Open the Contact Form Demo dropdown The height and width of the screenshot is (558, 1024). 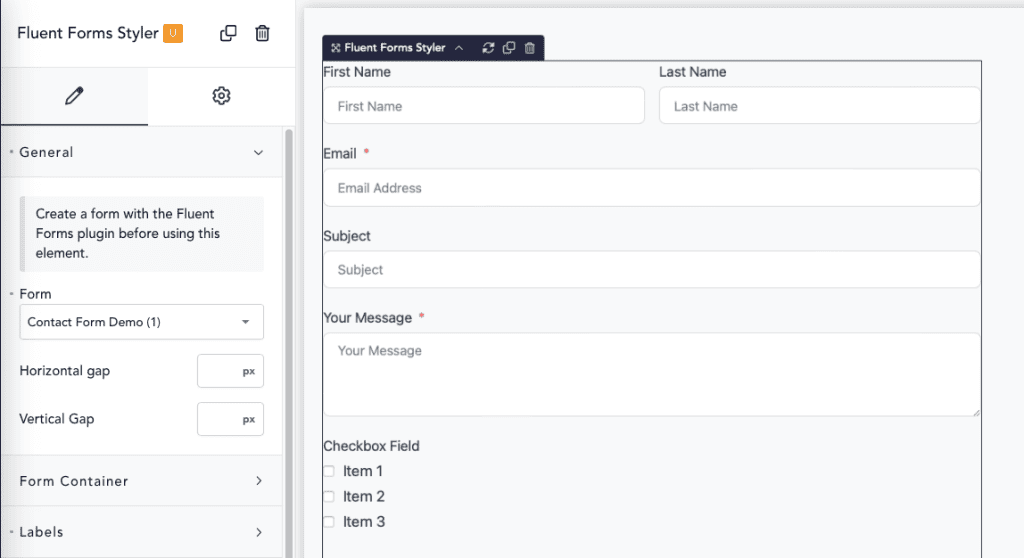142,321
